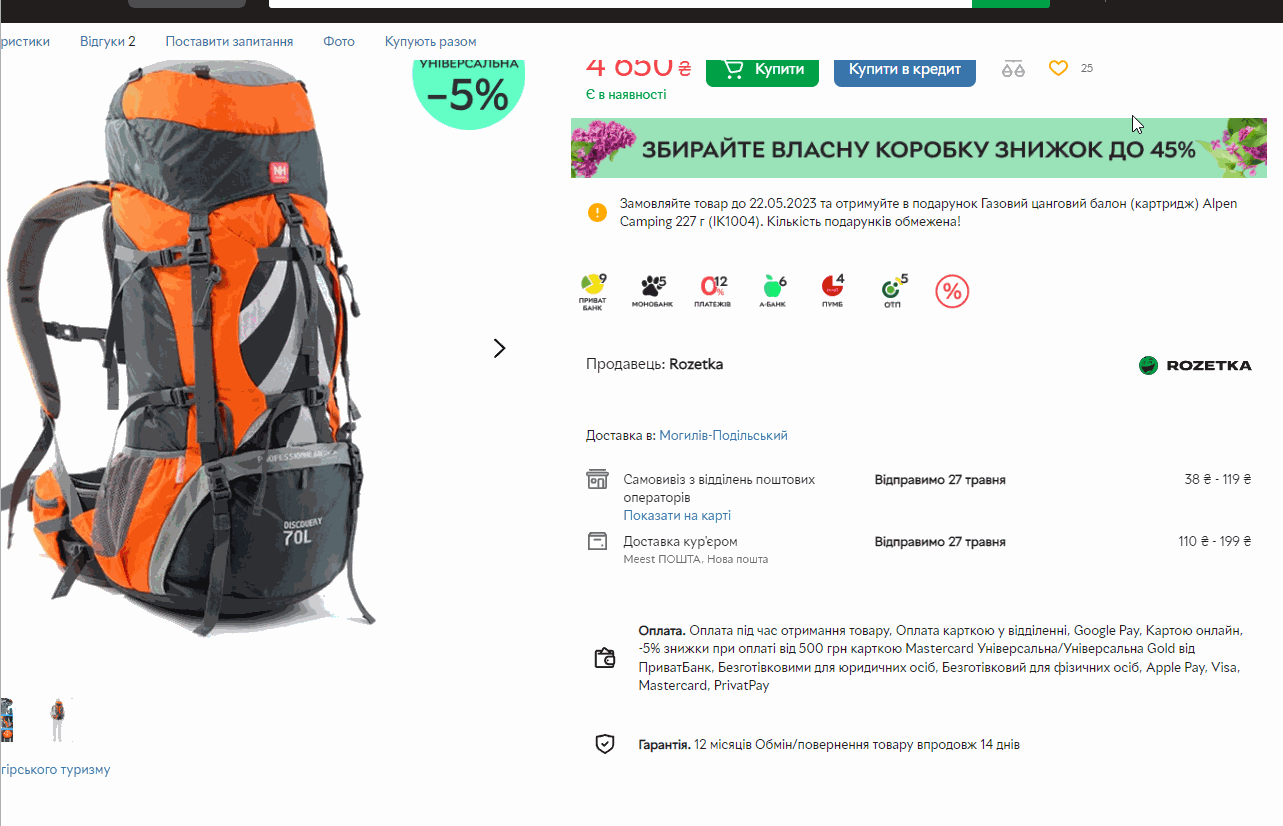Open the Відгуки tab
The image size is (1283, 826).
click(107, 42)
